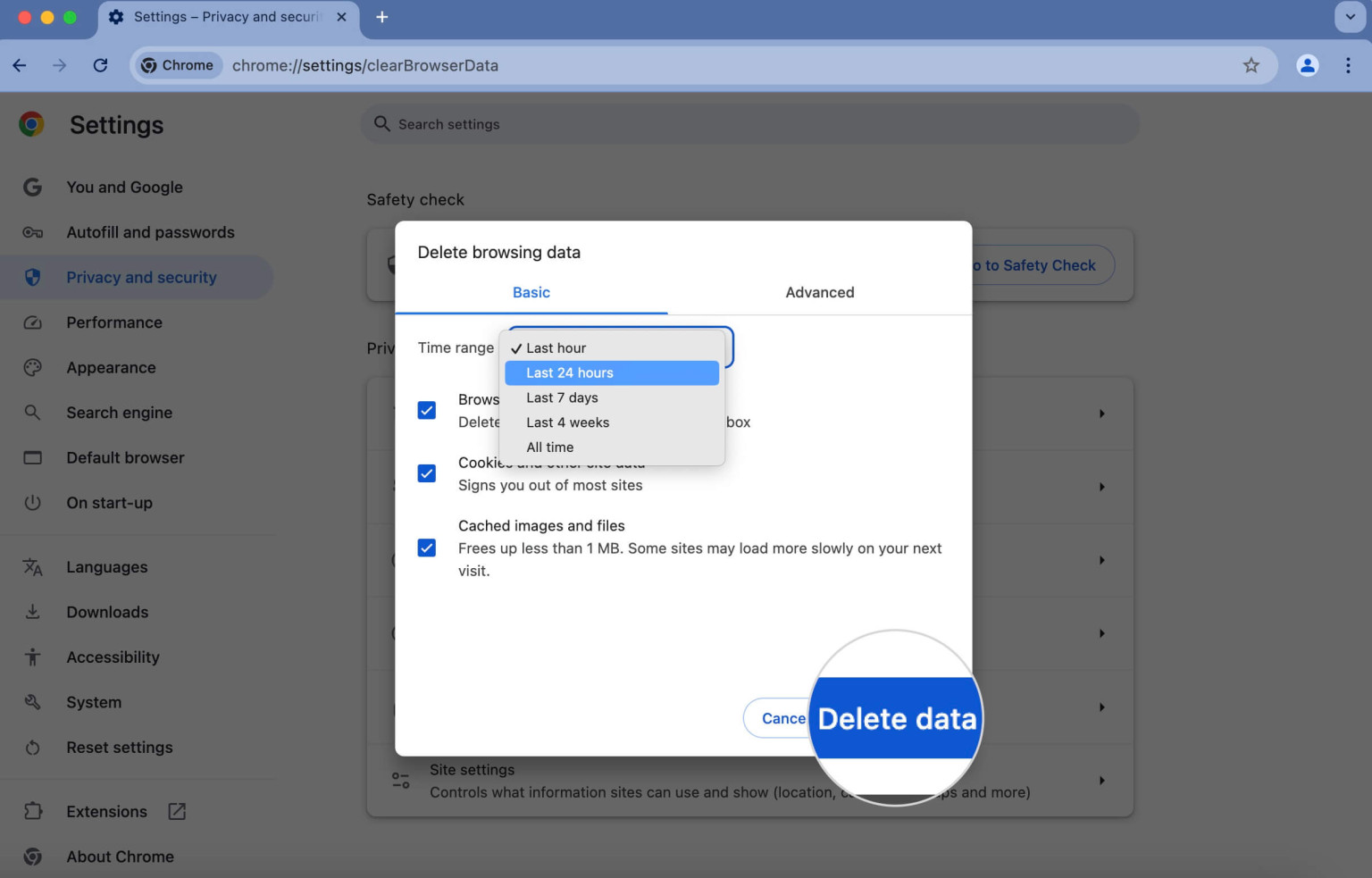
Task: Uncheck Cookies and other site data checkbox
Action: [x=427, y=473]
